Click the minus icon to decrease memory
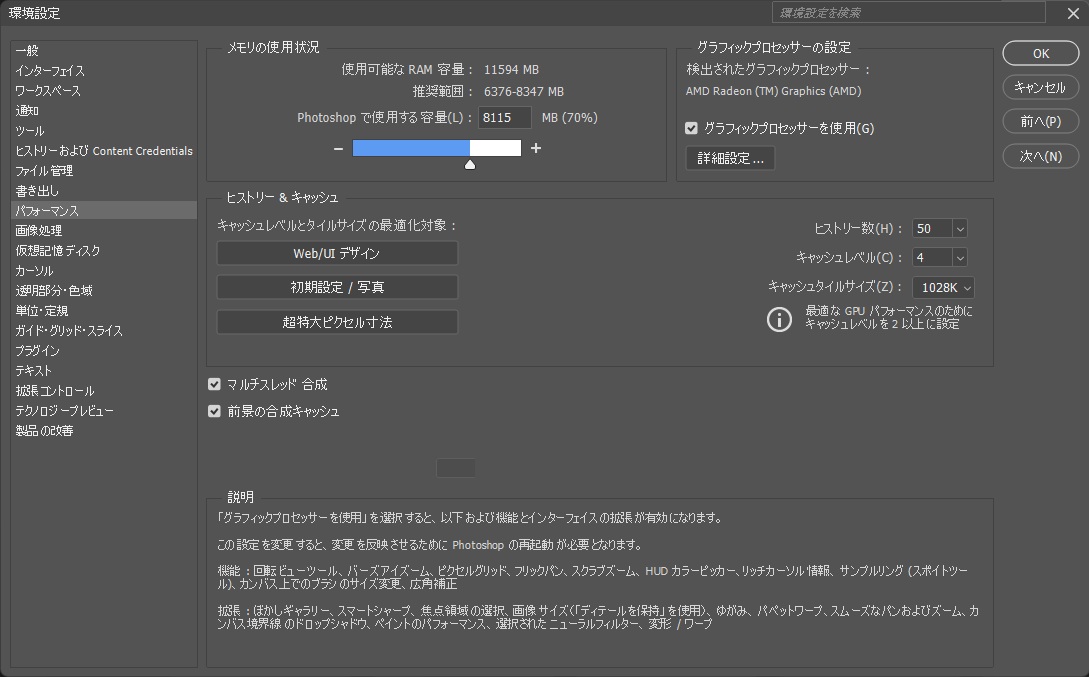 coord(338,149)
